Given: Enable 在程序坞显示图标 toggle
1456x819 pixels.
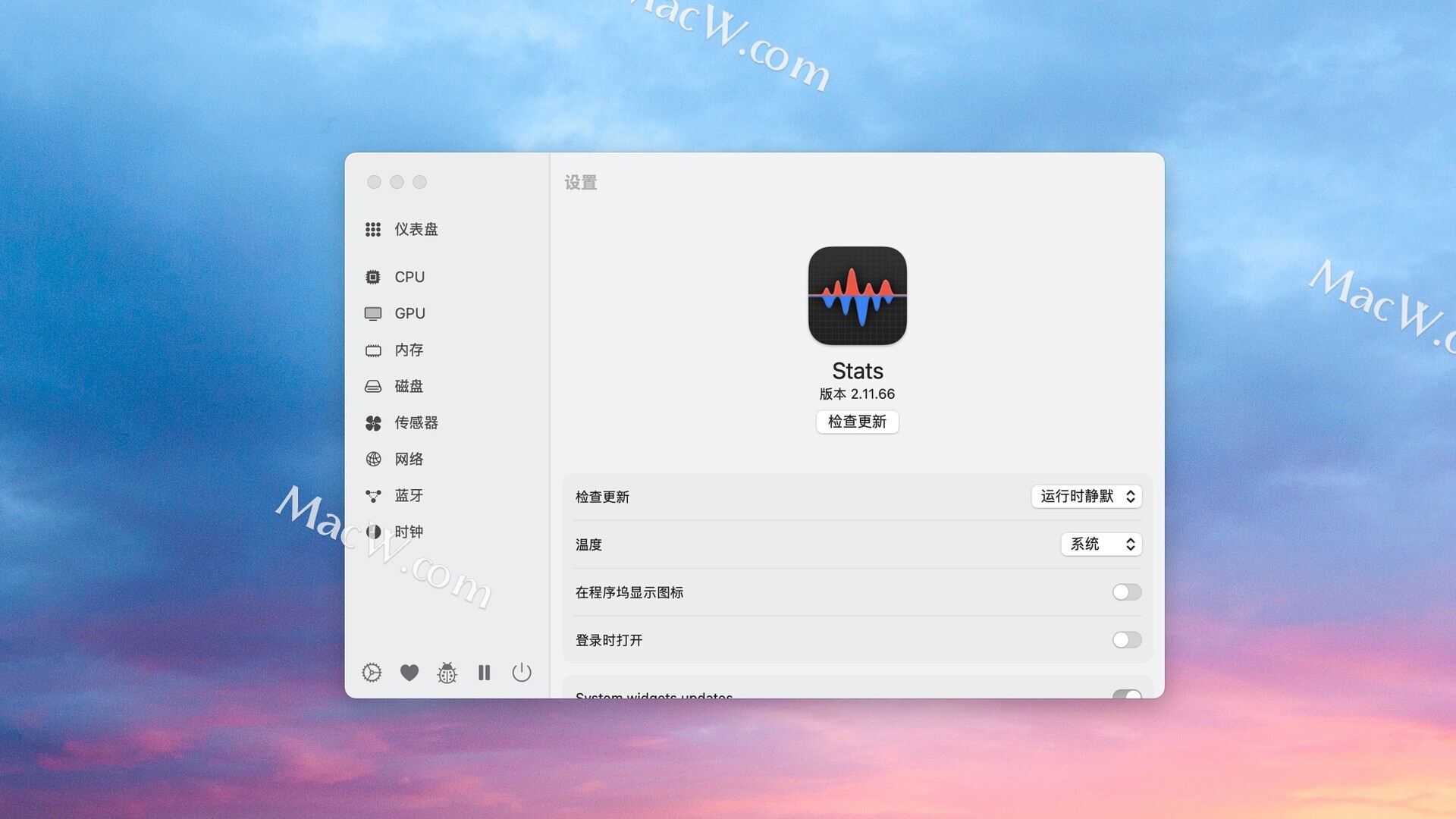Looking at the screenshot, I should (x=1126, y=592).
